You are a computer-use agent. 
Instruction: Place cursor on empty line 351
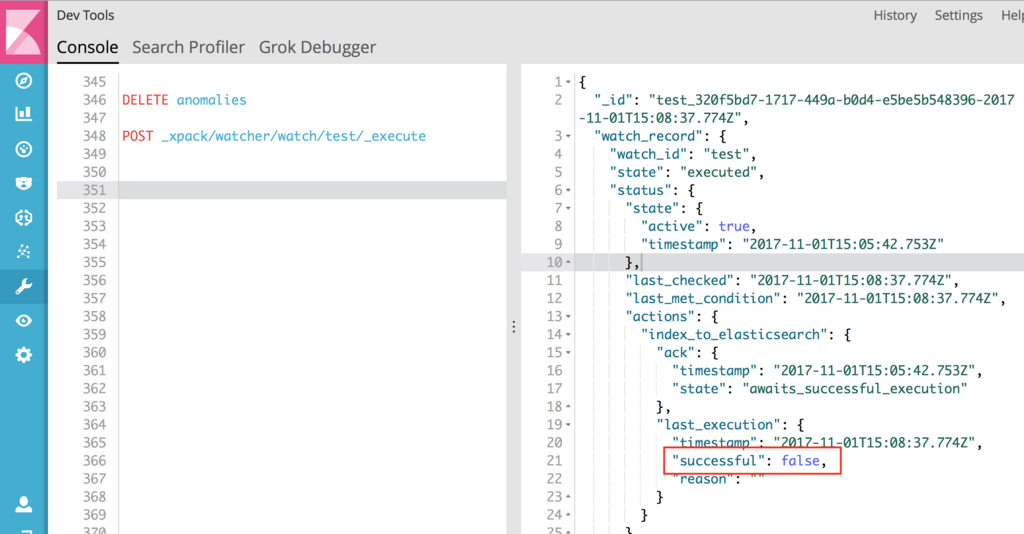[x=312, y=190]
